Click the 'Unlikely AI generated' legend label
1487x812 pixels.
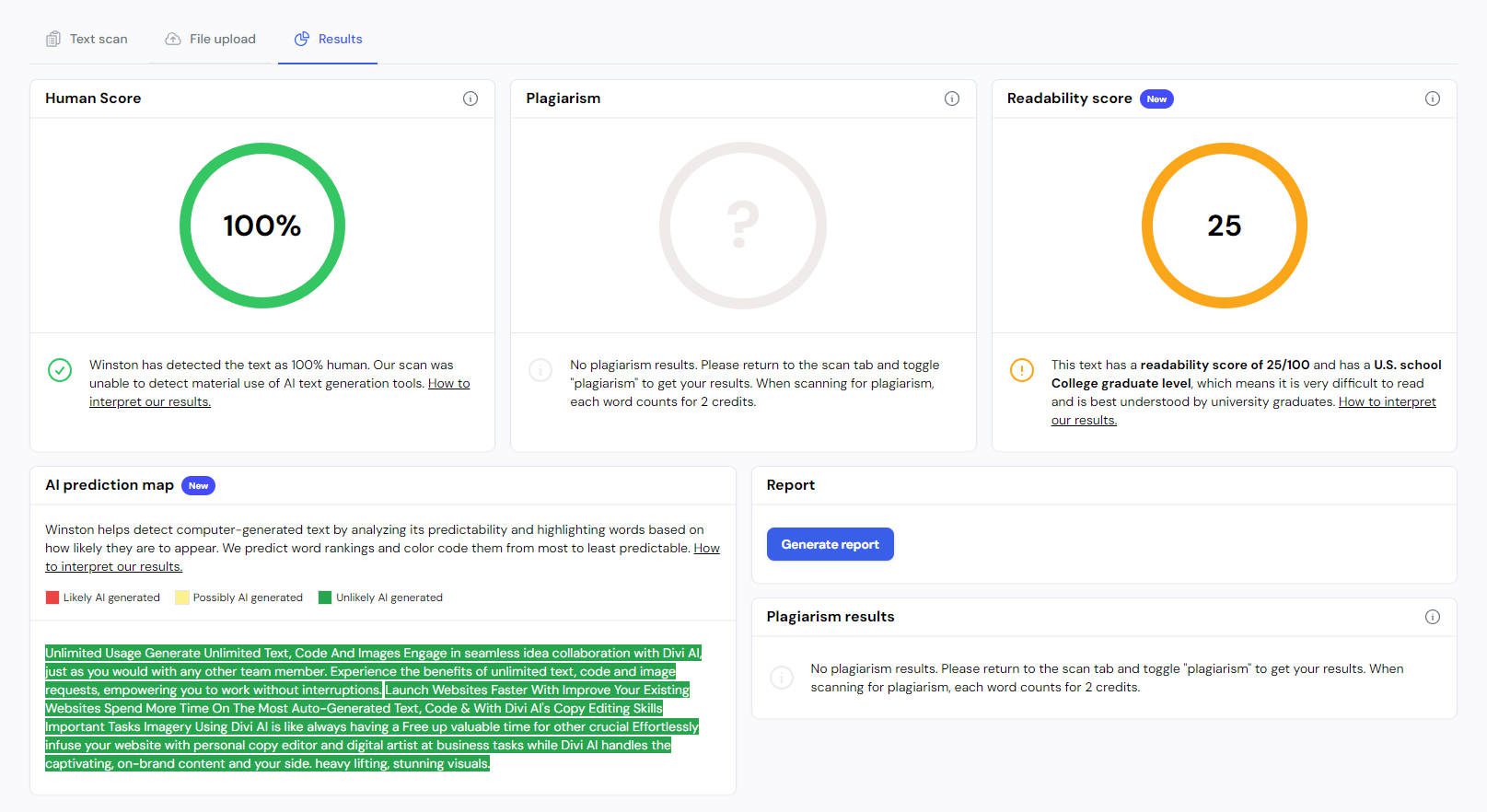[389, 597]
